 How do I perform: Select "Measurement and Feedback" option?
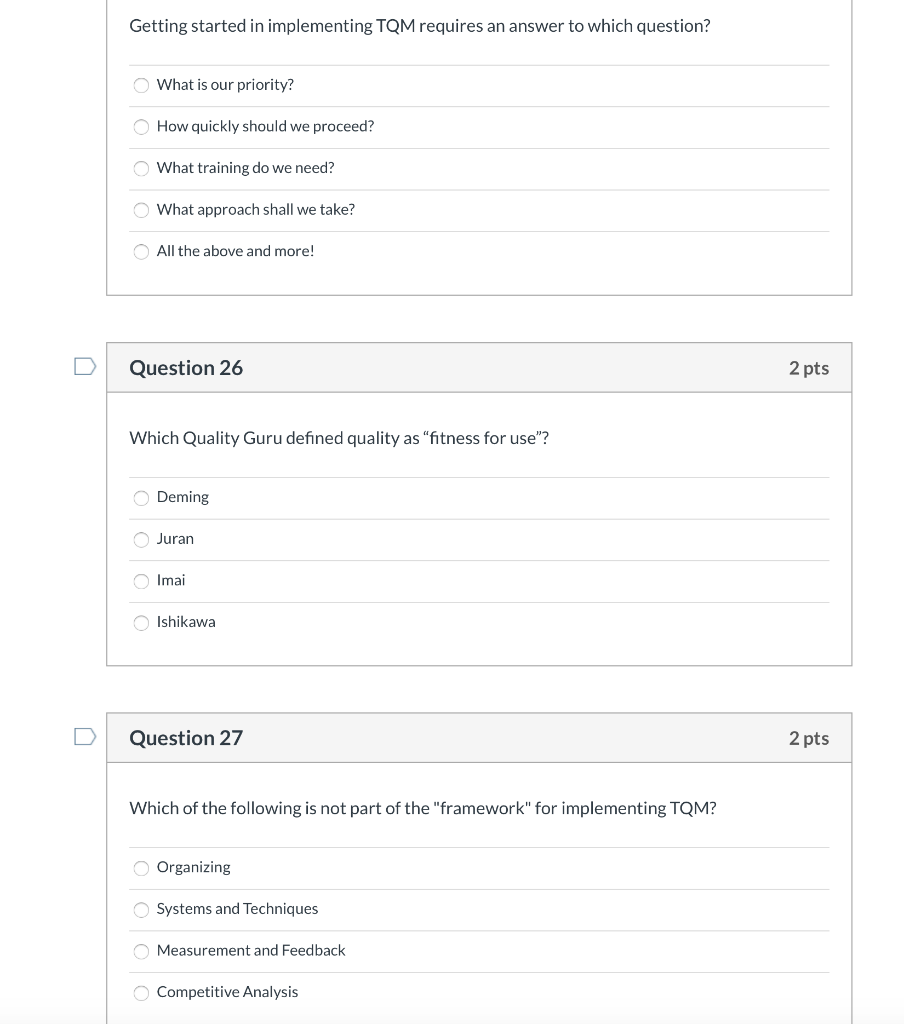(x=141, y=951)
